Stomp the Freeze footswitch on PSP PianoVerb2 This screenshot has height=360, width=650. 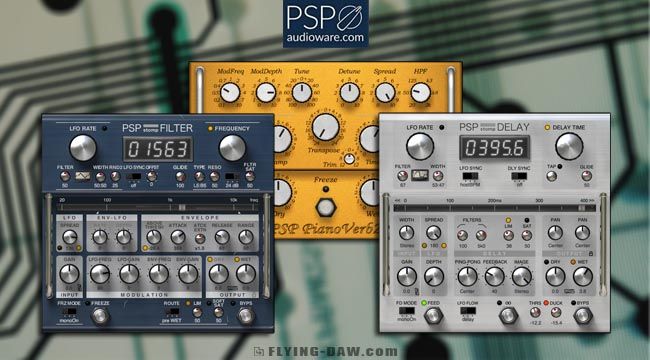325,207
